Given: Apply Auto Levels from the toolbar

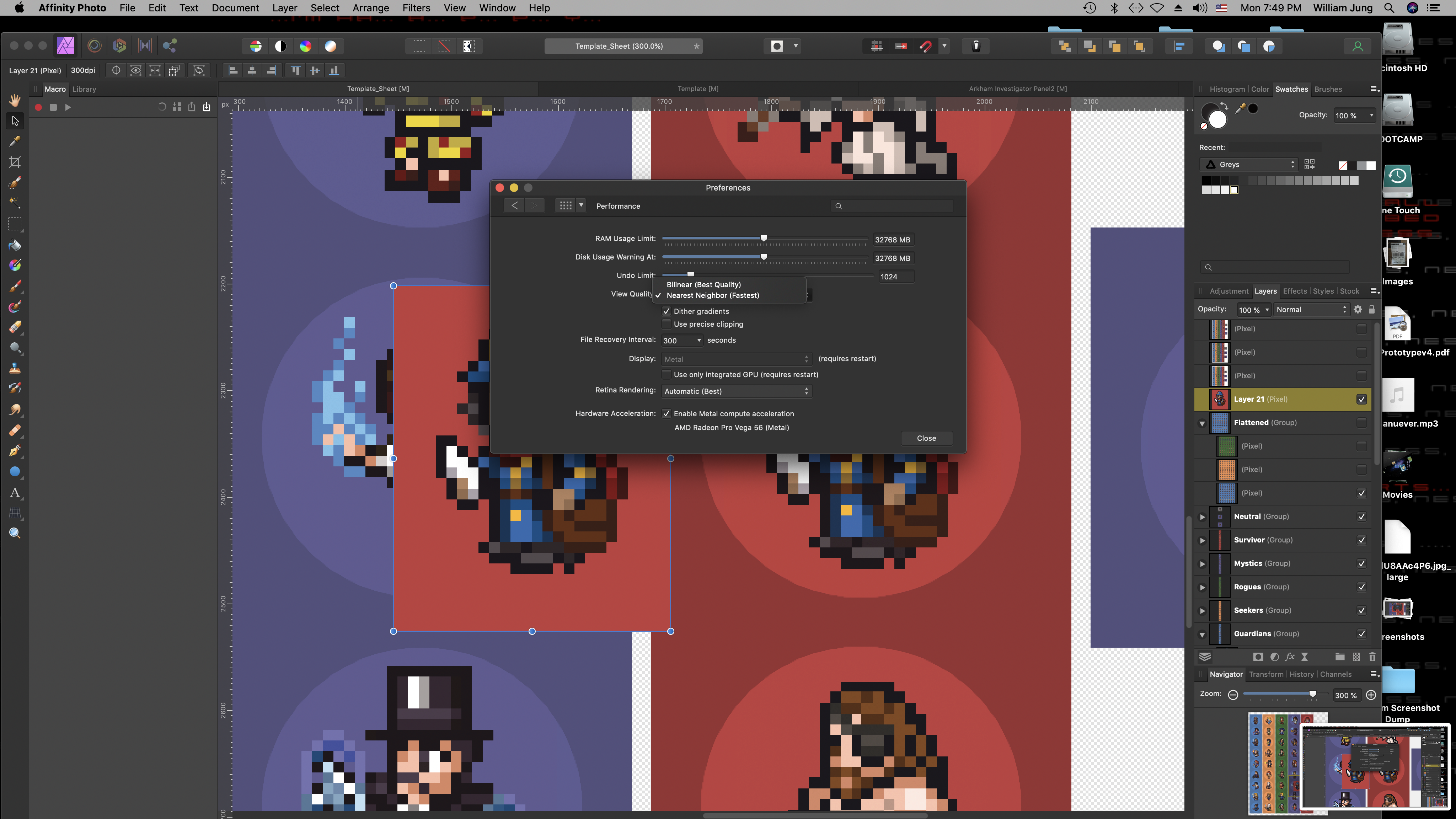Looking at the screenshot, I should [256, 46].
